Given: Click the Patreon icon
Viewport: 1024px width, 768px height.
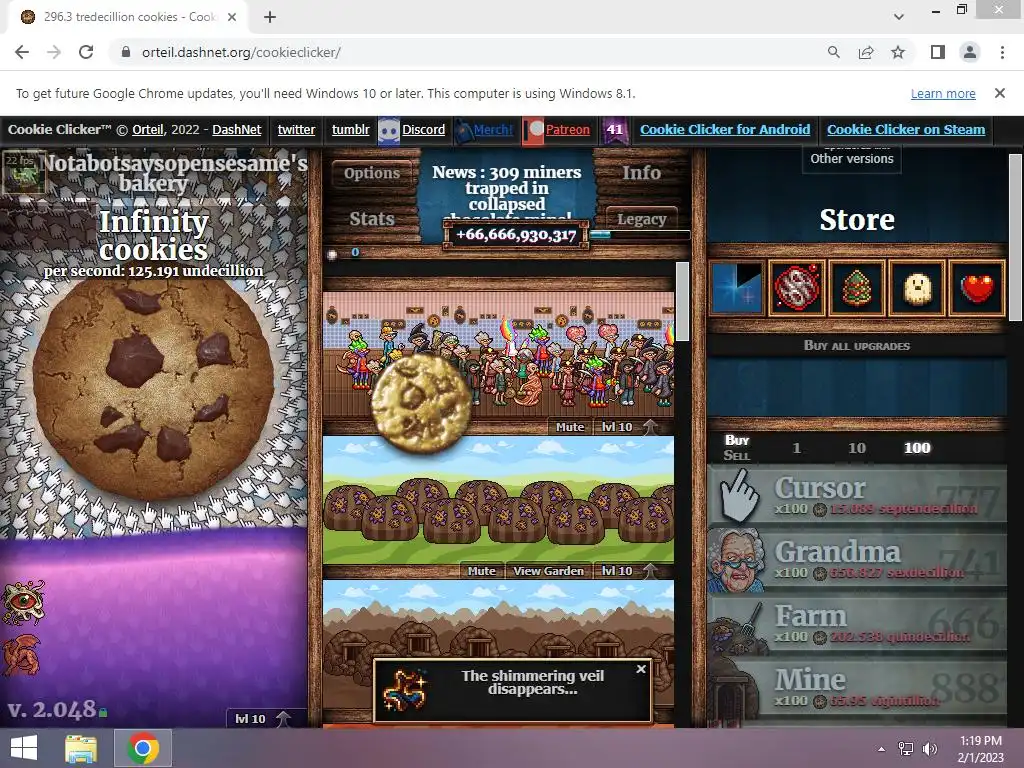Looking at the screenshot, I should pyautogui.click(x=534, y=131).
